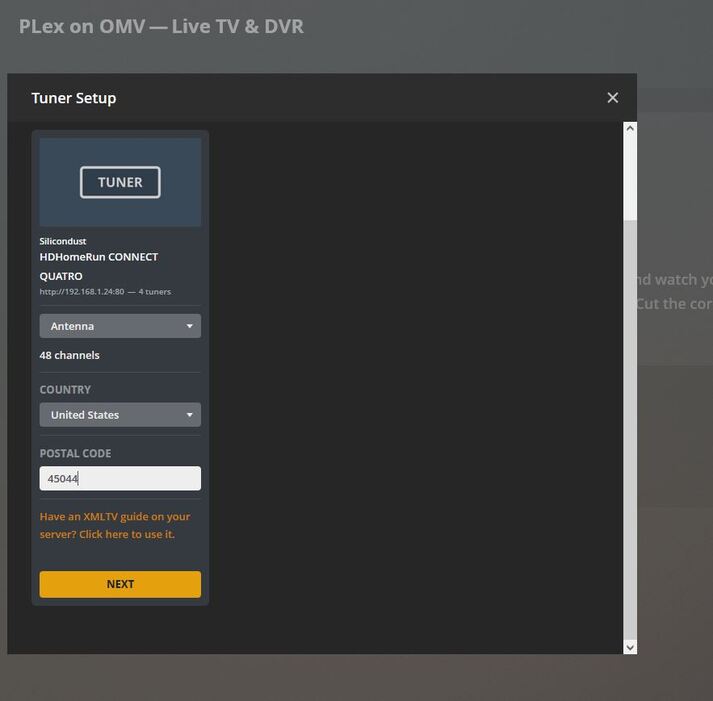
Task: Click the 48 channels text
Action: point(70,355)
